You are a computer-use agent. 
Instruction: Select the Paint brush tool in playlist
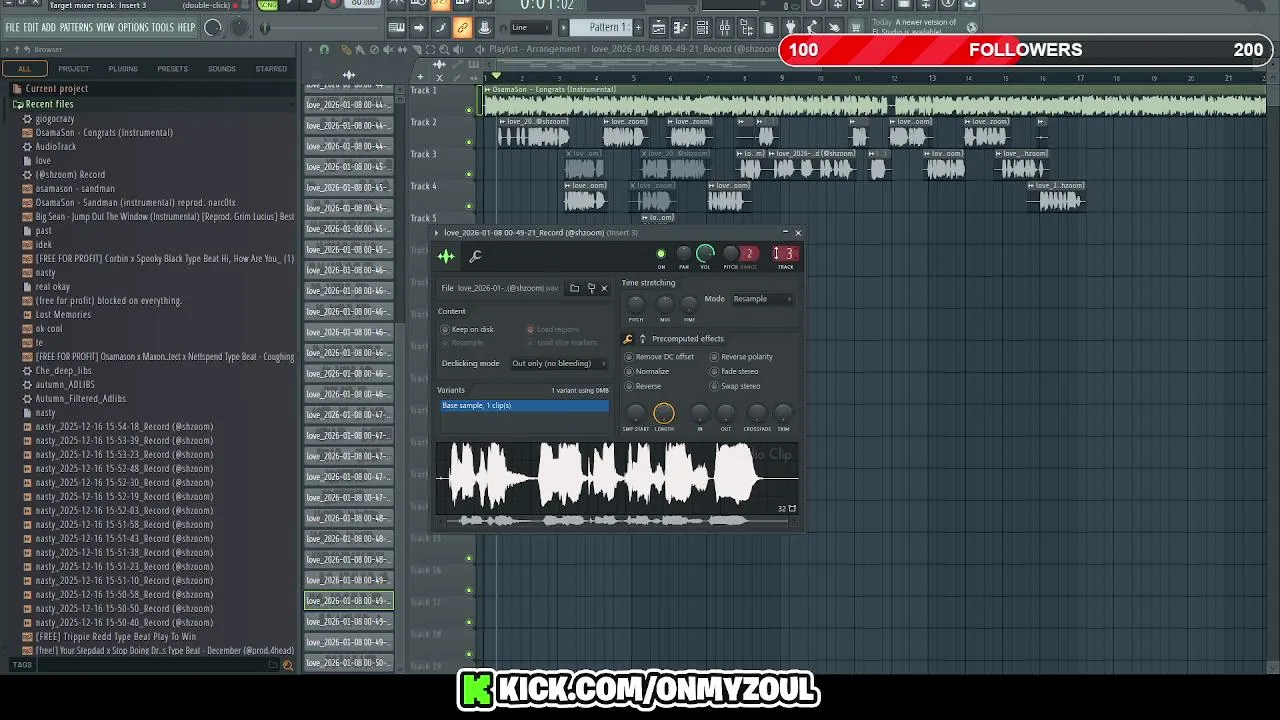[x=360, y=50]
